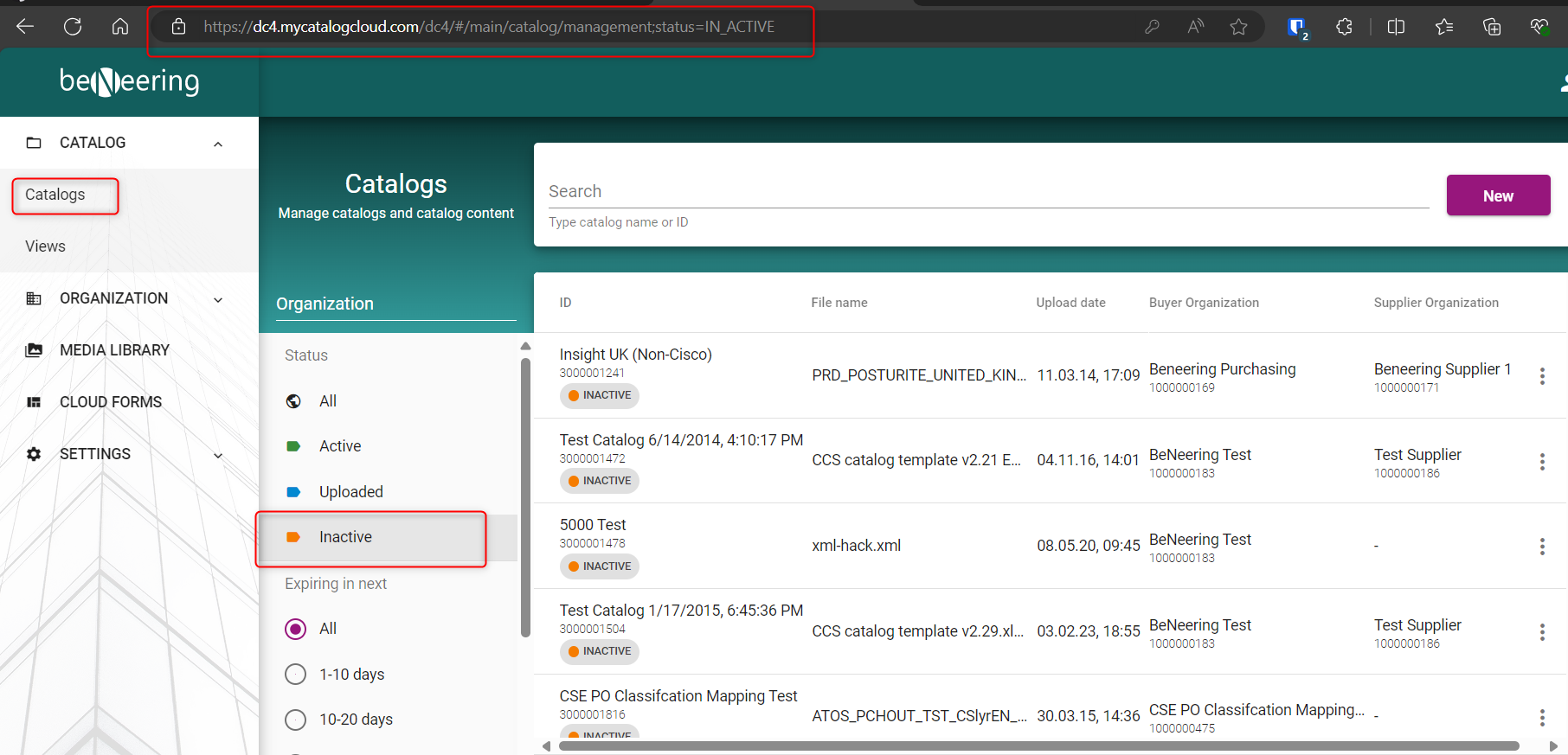Viewport: 1568px width, 755px height.
Task: Select the 1-10 days expiry radio button
Action: pyautogui.click(x=296, y=675)
